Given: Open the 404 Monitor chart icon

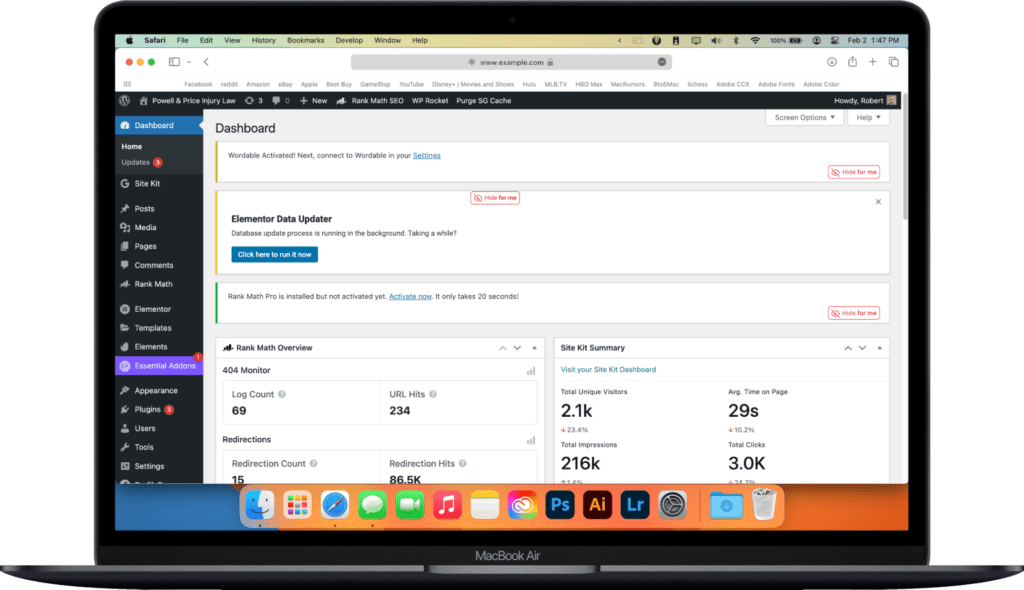Looking at the screenshot, I should tap(531, 371).
